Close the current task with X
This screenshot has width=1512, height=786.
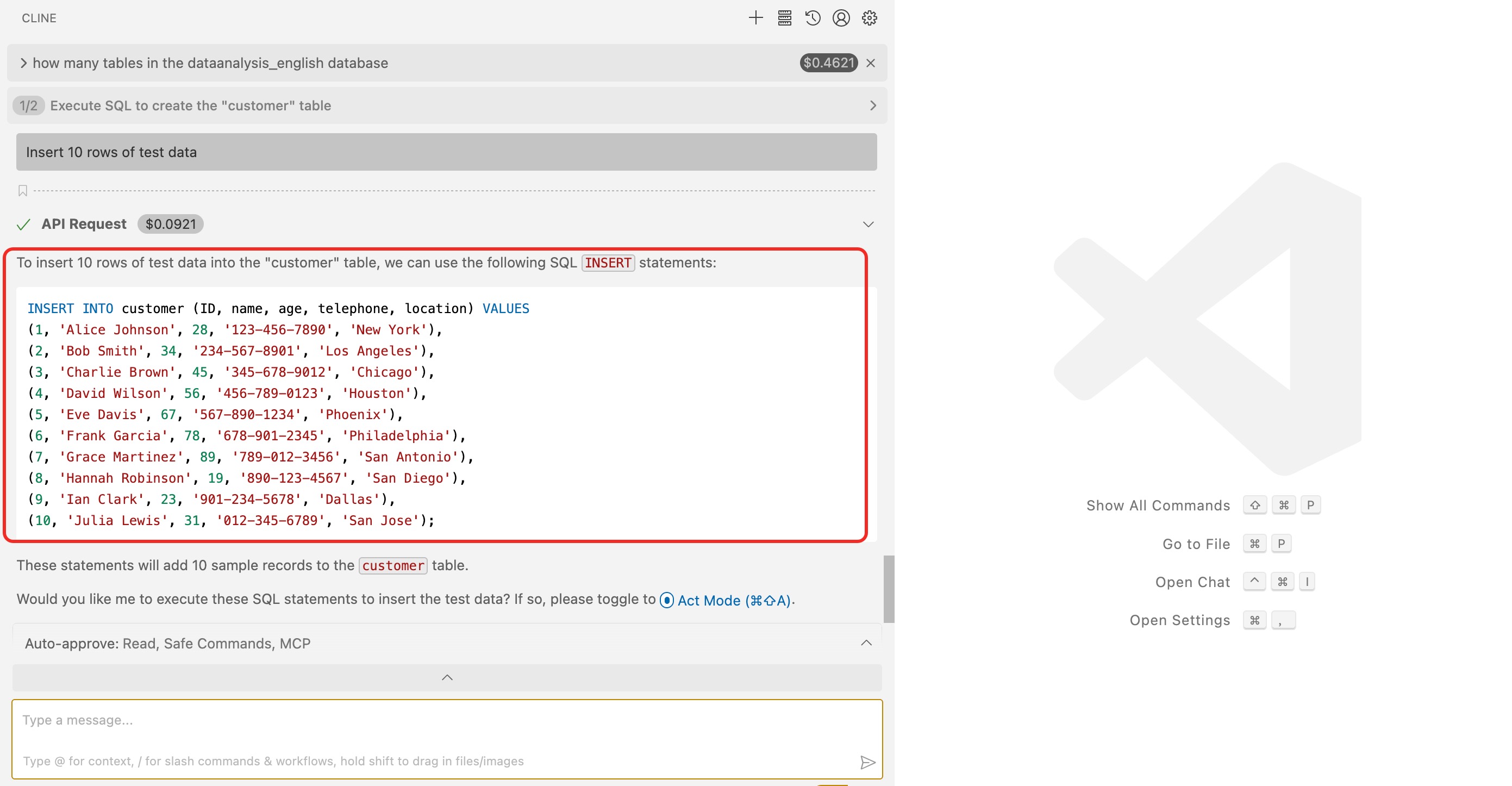(x=871, y=63)
